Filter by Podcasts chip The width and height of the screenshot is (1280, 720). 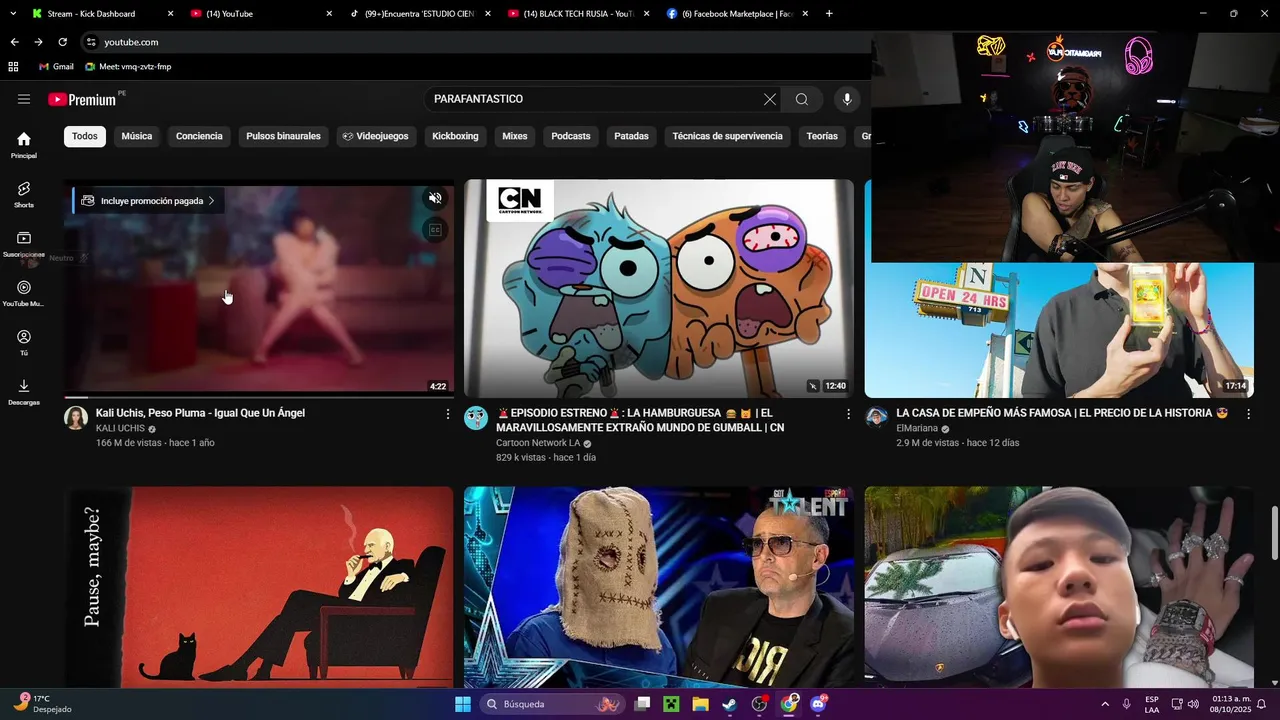(571, 136)
